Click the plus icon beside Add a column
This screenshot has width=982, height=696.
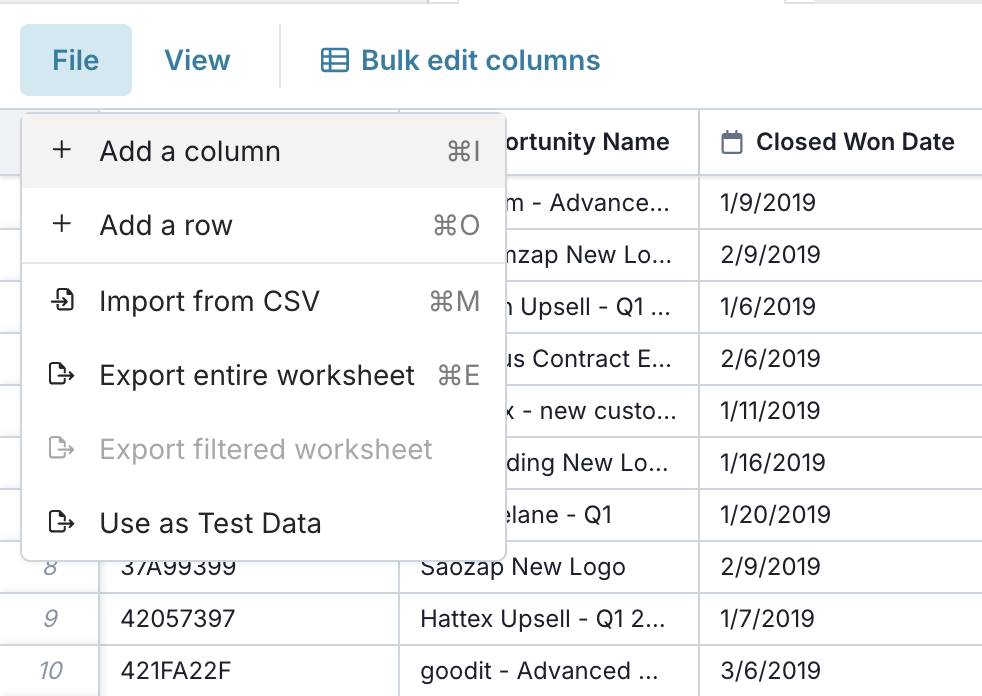click(x=61, y=150)
